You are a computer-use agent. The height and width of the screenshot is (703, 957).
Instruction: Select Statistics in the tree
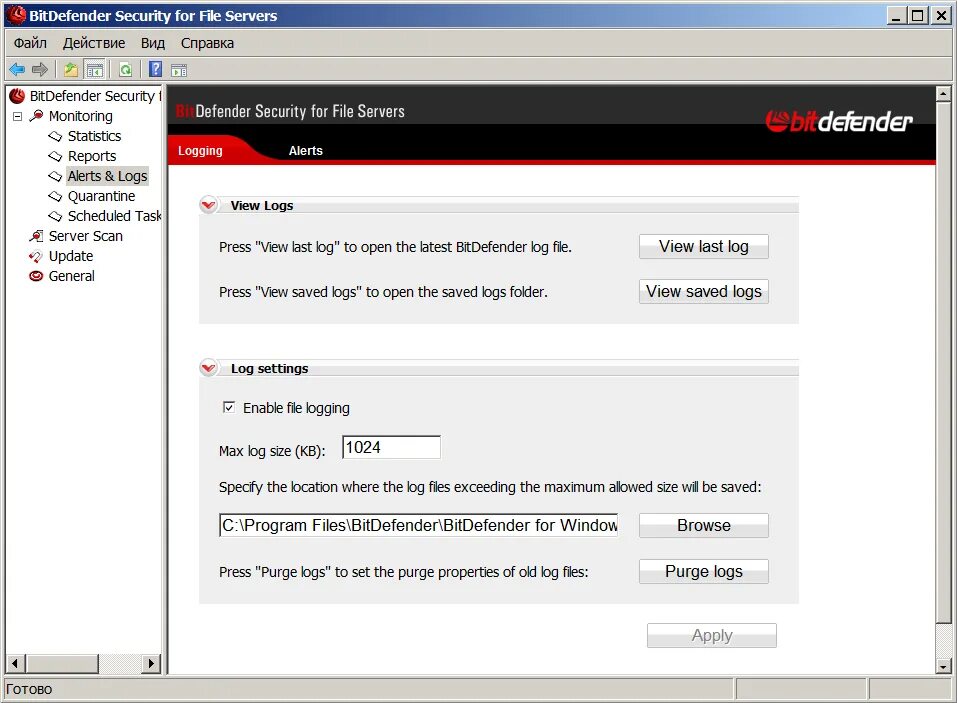[95, 136]
